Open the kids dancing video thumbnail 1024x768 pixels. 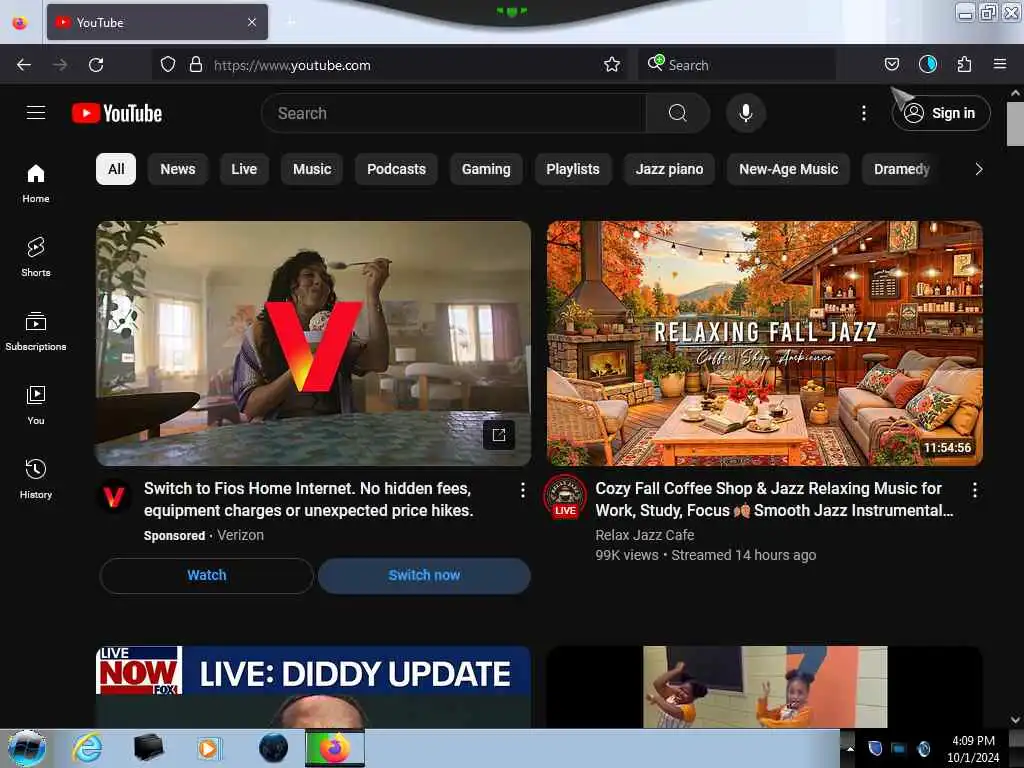coord(765,687)
